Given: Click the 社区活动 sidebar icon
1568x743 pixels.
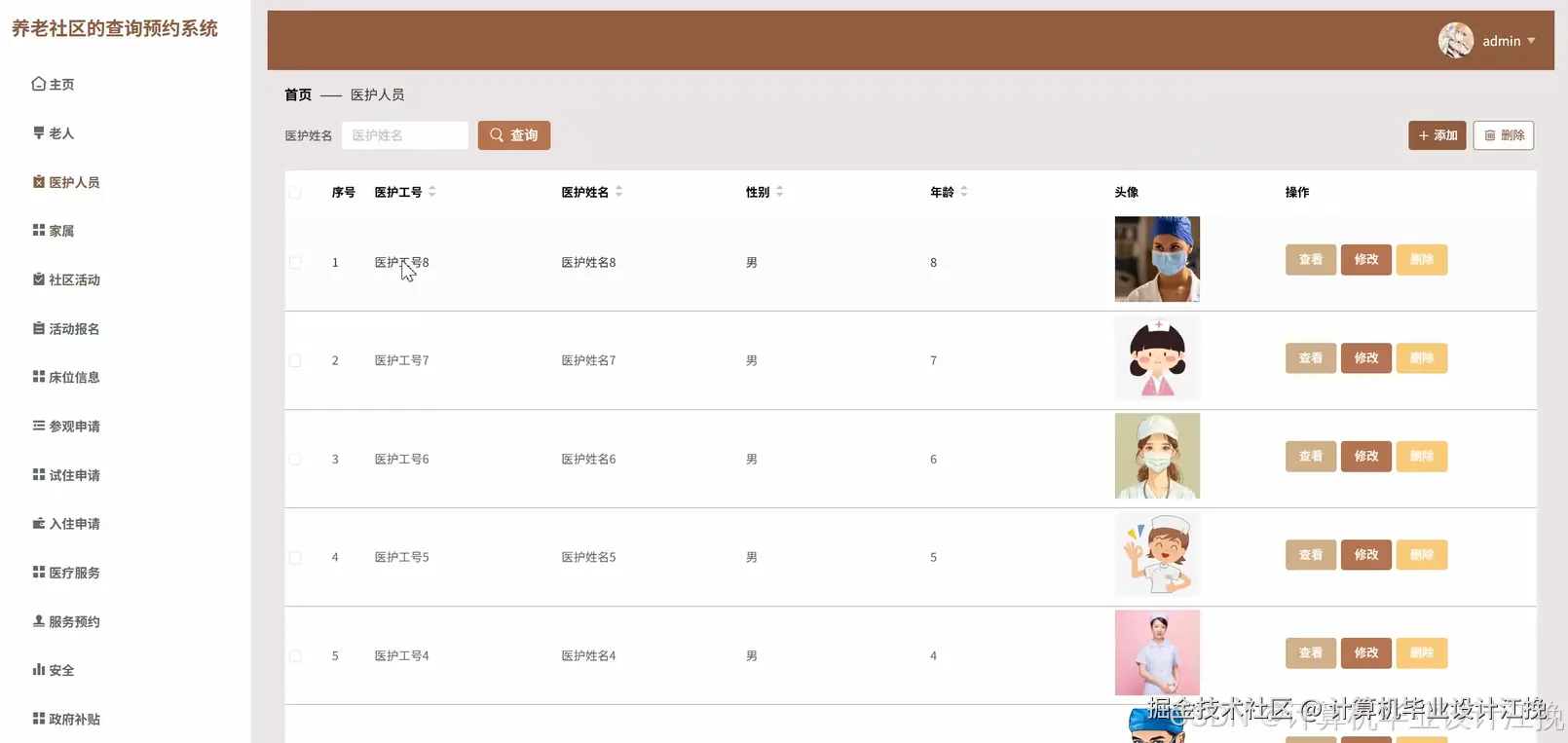Looking at the screenshot, I should [x=38, y=279].
